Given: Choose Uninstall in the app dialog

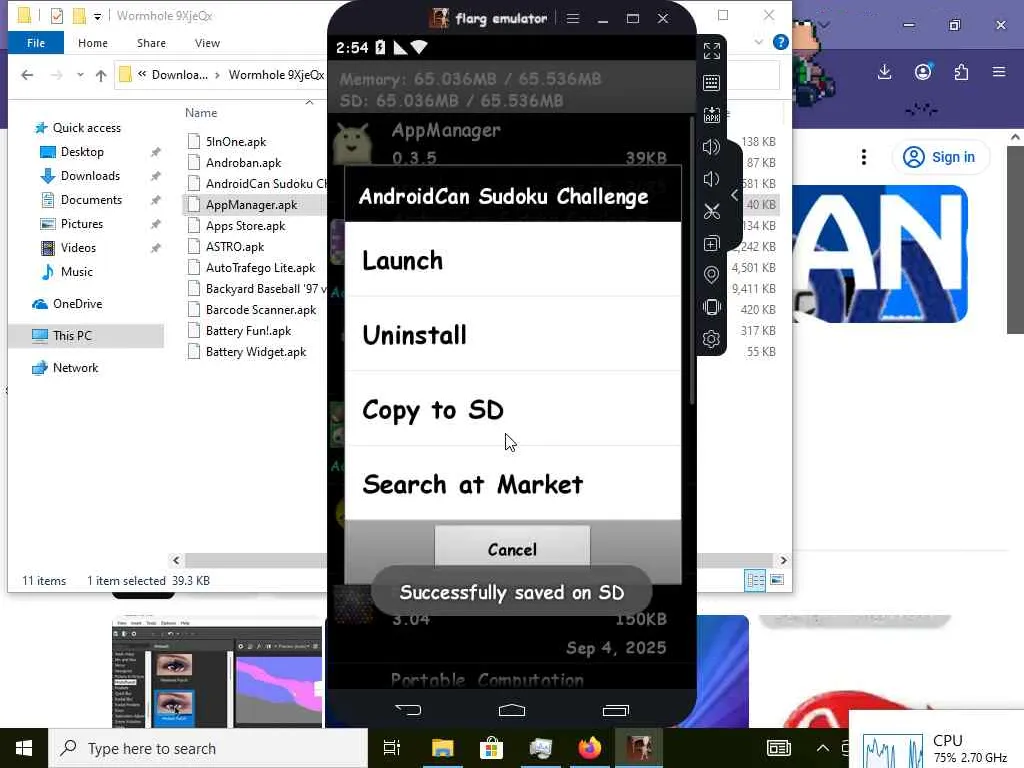Looking at the screenshot, I should coord(513,334).
